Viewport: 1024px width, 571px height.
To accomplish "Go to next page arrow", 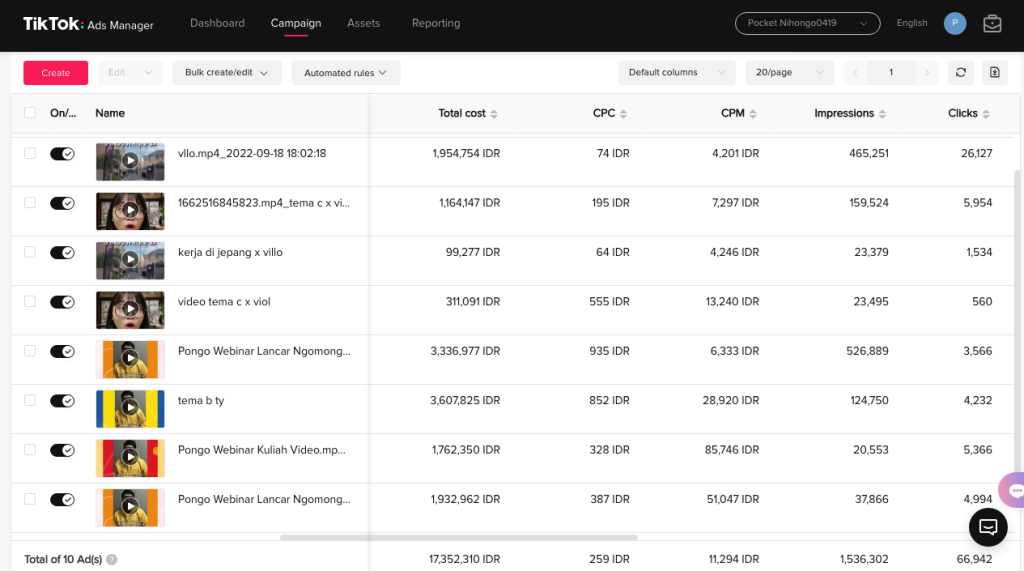I will (928, 72).
